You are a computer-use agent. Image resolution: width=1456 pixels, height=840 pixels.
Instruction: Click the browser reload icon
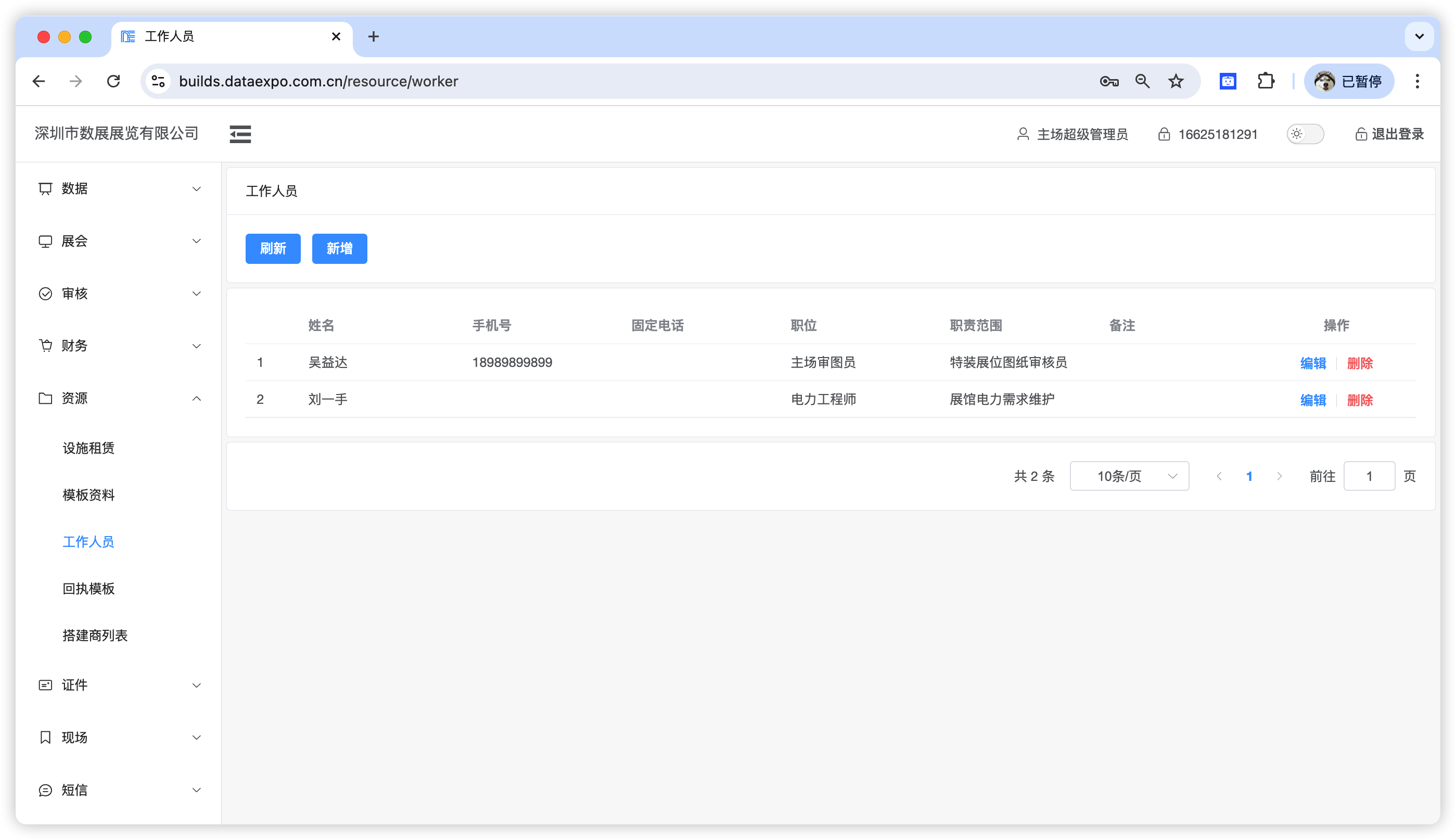tap(113, 81)
